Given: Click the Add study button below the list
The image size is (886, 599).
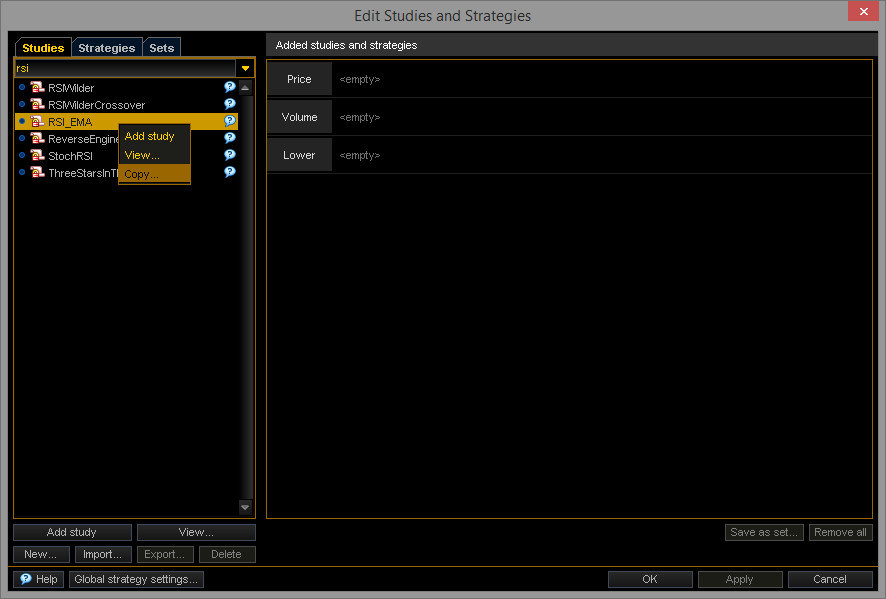Looking at the screenshot, I should click(x=72, y=532).
